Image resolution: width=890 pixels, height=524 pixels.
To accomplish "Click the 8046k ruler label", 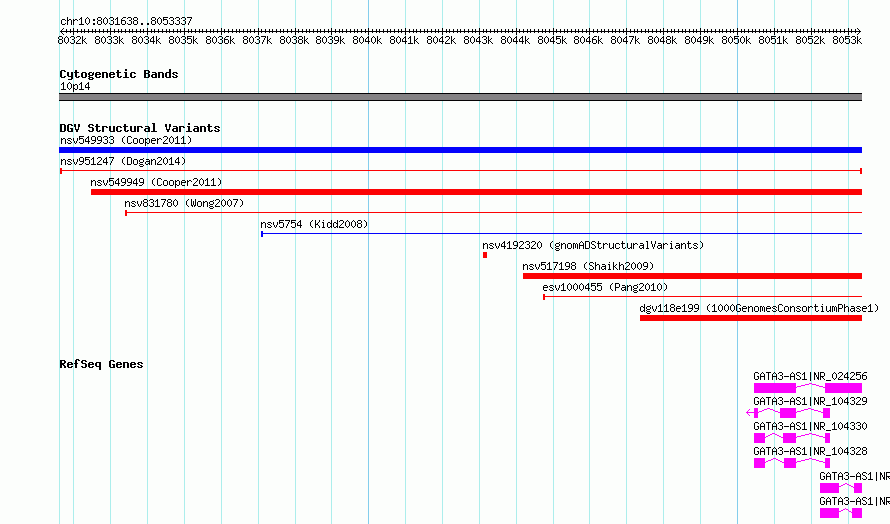I will pos(588,40).
